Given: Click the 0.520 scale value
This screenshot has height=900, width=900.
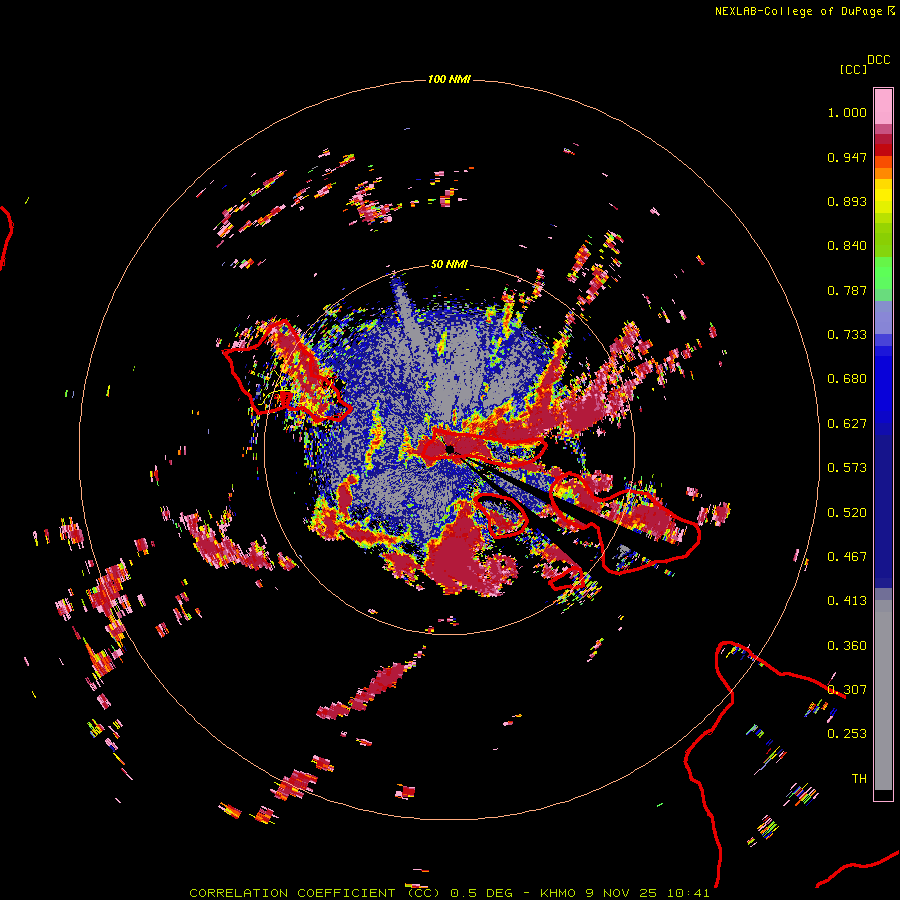Looking at the screenshot, I should point(847,513).
